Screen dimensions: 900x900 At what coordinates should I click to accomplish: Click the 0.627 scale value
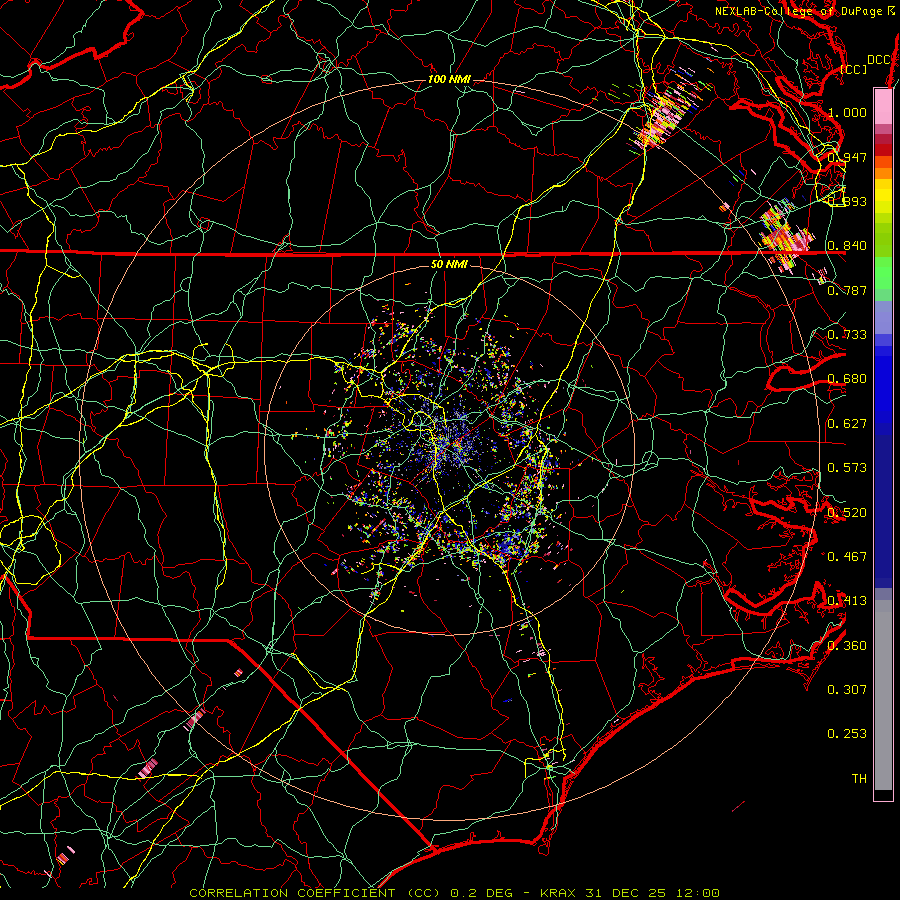(x=847, y=424)
